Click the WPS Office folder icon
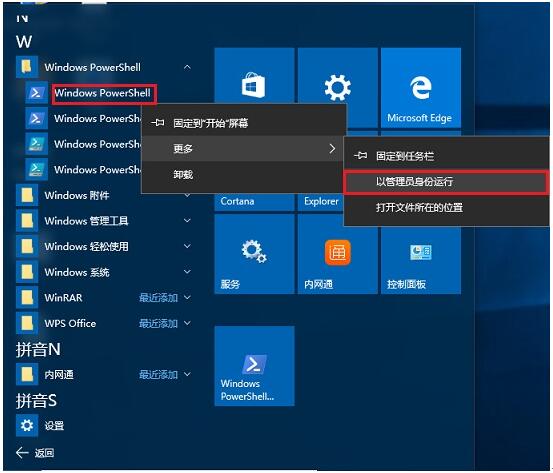This screenshot has width=553, height=473. click(x=27, y=323)
